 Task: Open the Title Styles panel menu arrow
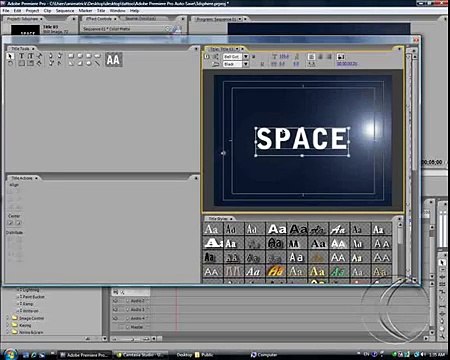pyautogui.click(x=399, y=219)
